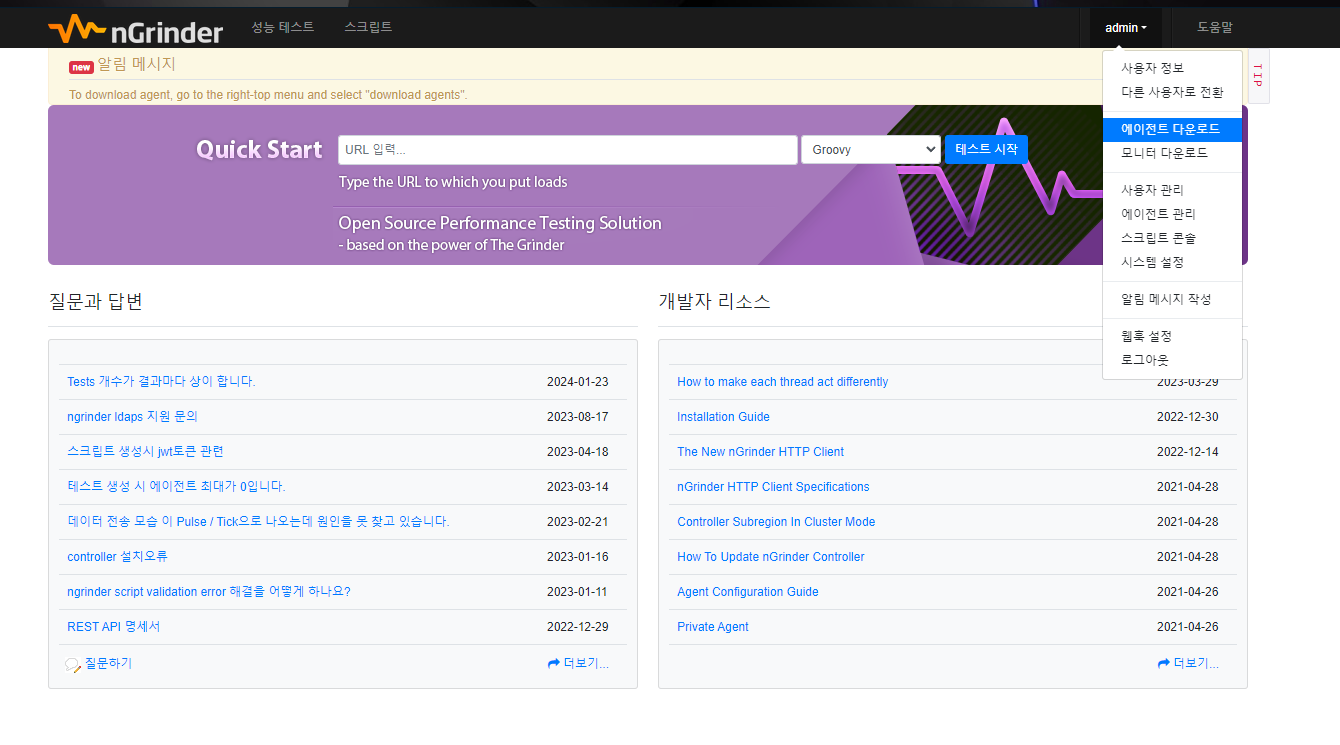Click the red new badge
Screen dimensions: 1340x745
pos(81,67)
